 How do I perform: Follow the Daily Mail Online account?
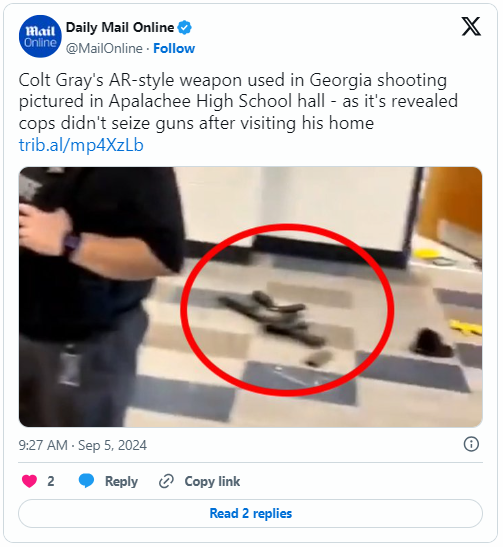174,48
